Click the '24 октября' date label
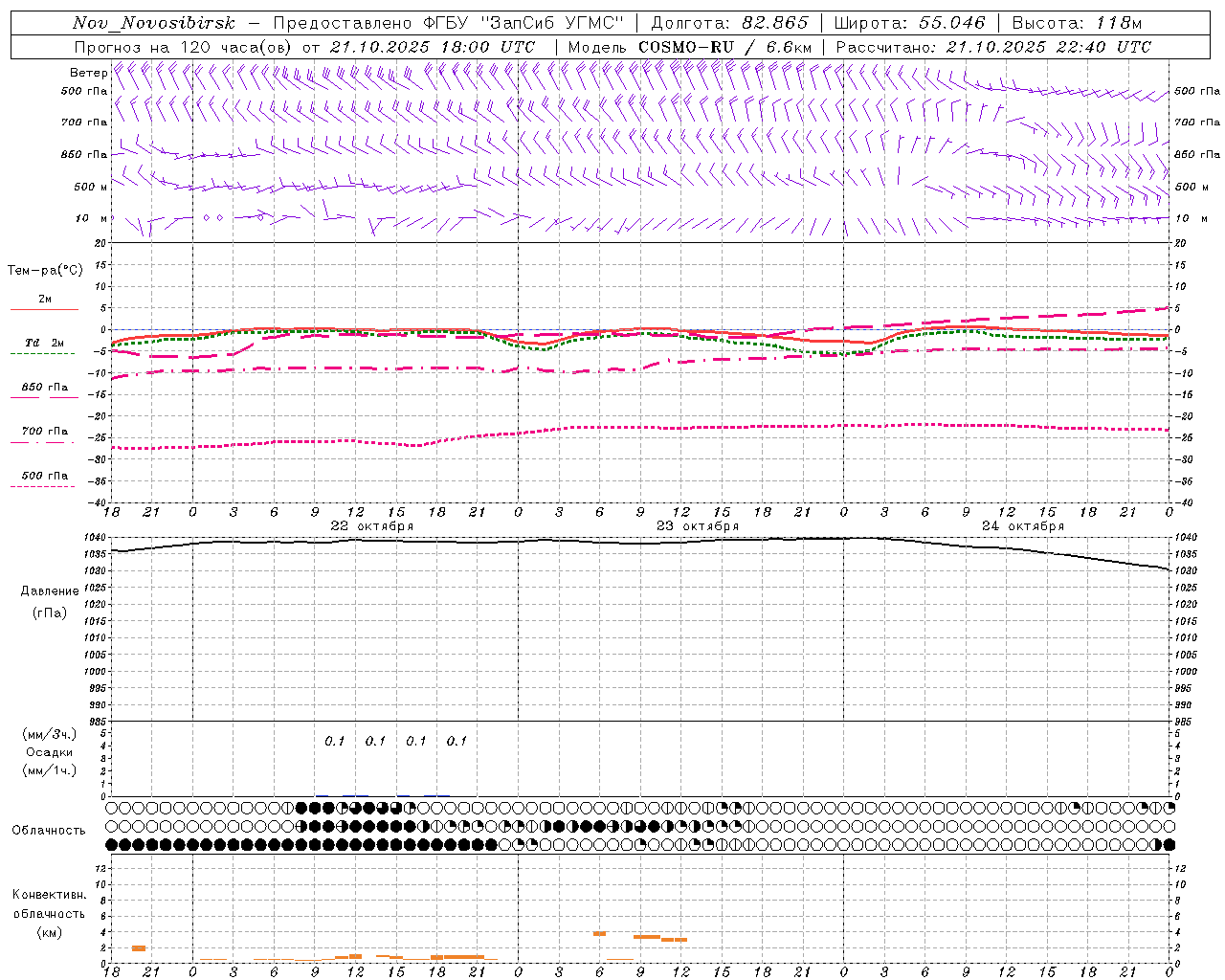Viewport: 1225px width, 980px height. (x=1023, y=526)
